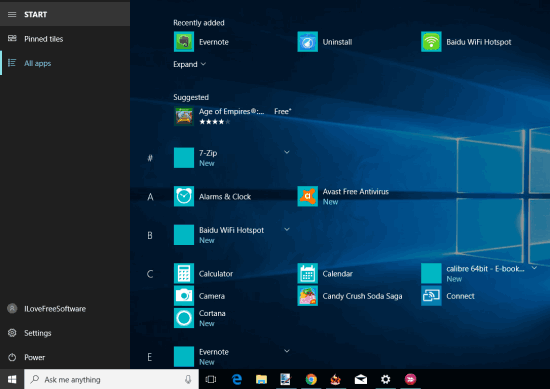Click the flame icon on taskbar
Image resolution: width=550 pixels, height=389 pixels.
coord(336,379)
